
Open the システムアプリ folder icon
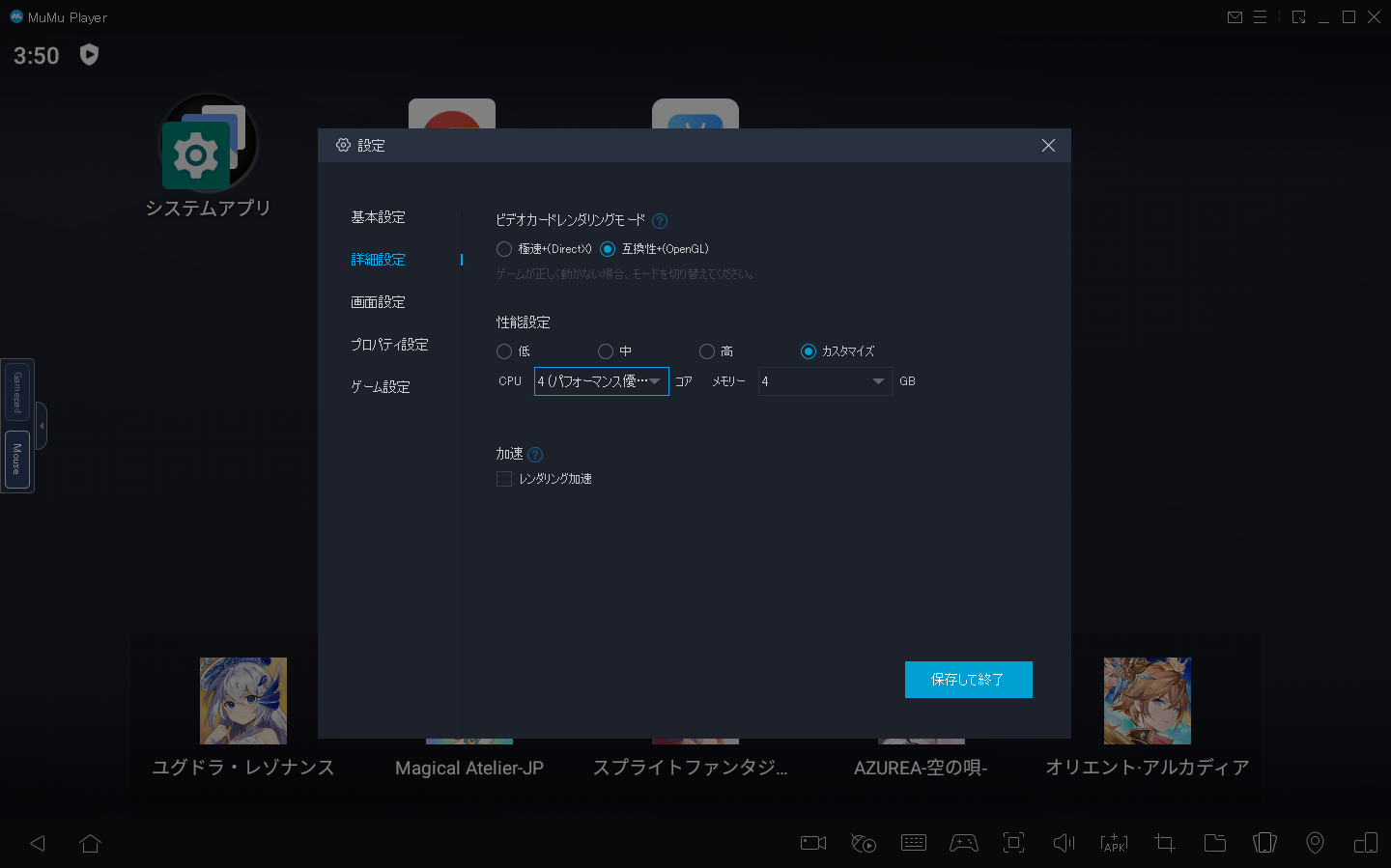208,145
